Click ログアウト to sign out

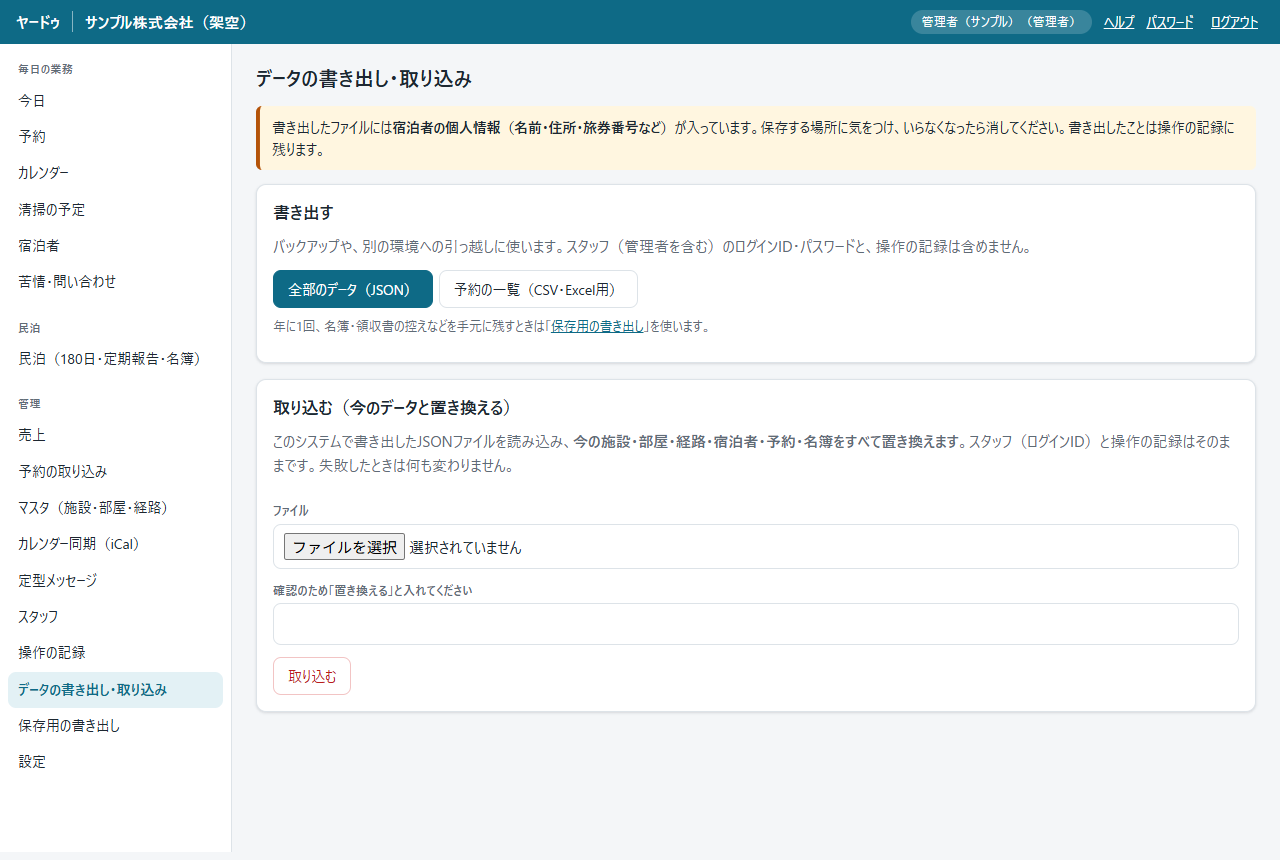tap(1234, 22)
